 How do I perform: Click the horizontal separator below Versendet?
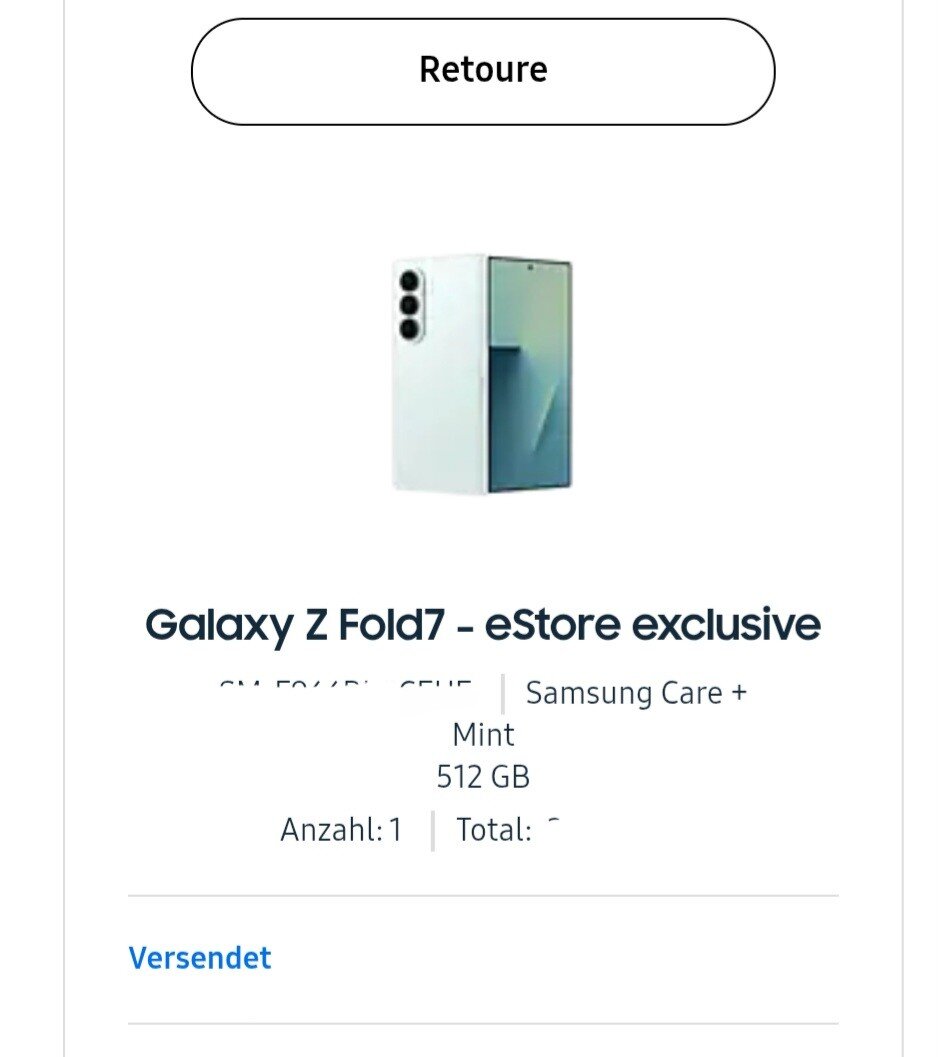click(483, 1024)
